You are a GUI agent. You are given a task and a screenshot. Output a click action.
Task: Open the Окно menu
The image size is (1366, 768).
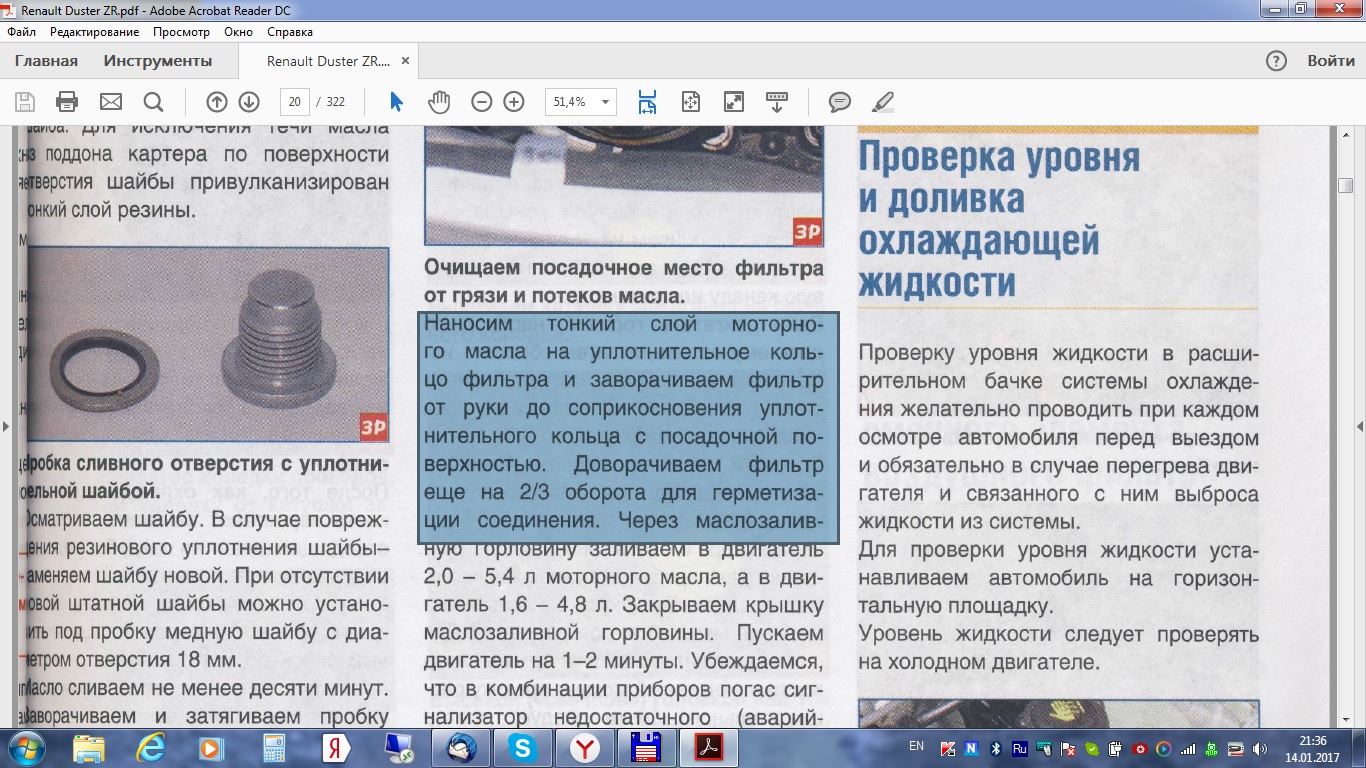pos(238,32)
